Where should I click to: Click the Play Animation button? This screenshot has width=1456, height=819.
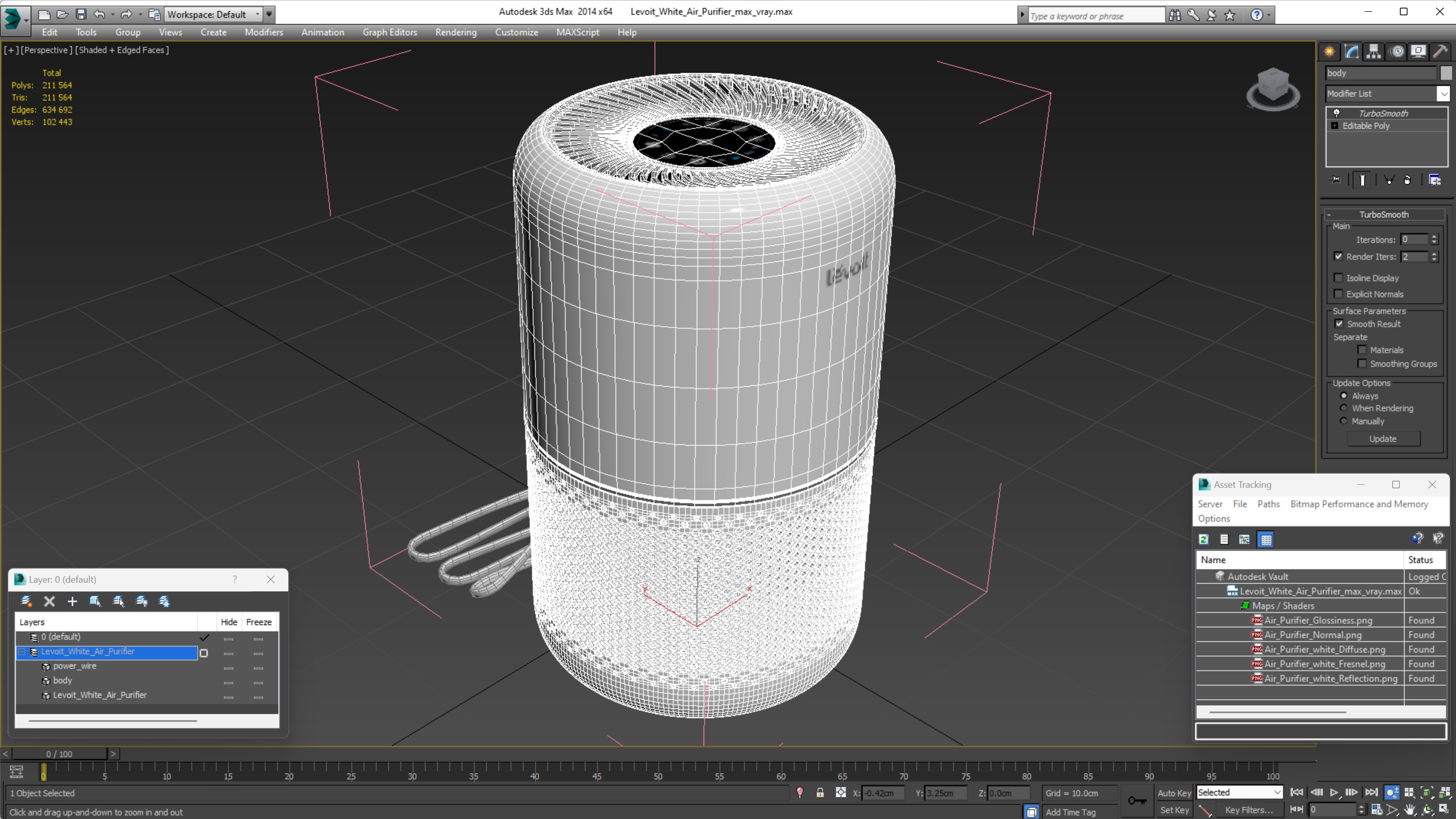click(1334, 792)
